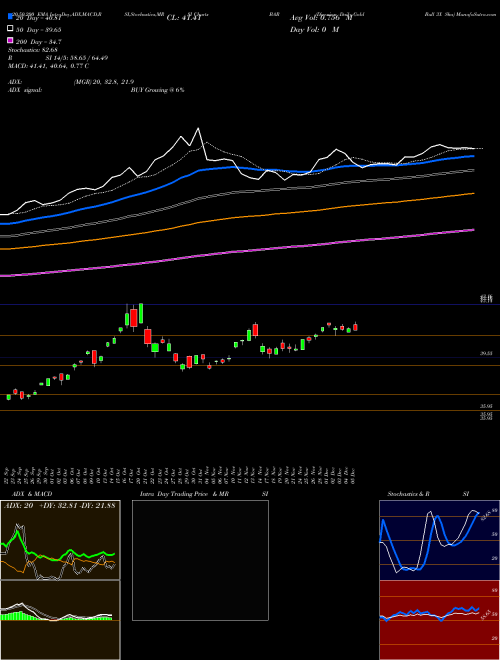
Task: Select the '200 Day = 34.7' legend text
Action: click(x=38, y=41)
